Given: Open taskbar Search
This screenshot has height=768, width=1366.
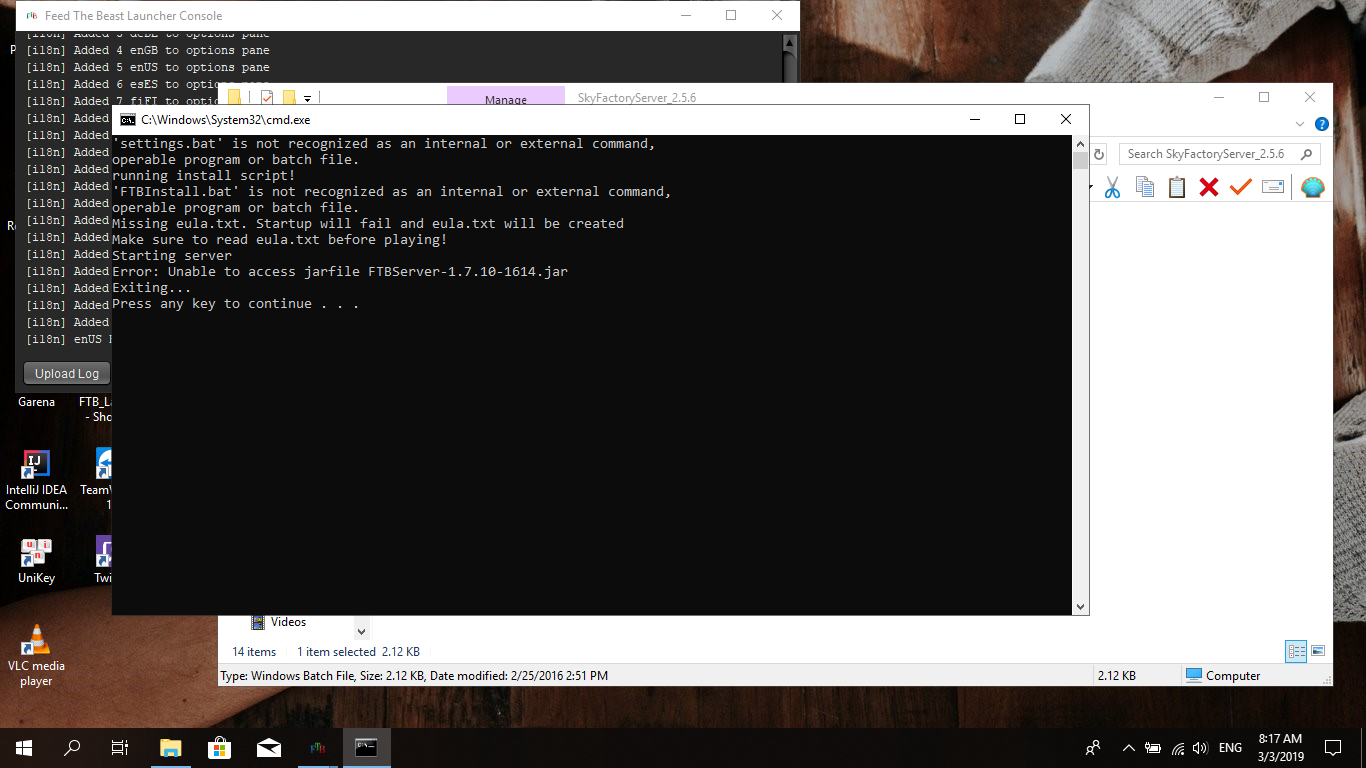Looking at the screenshot, I should click(72, 748).
